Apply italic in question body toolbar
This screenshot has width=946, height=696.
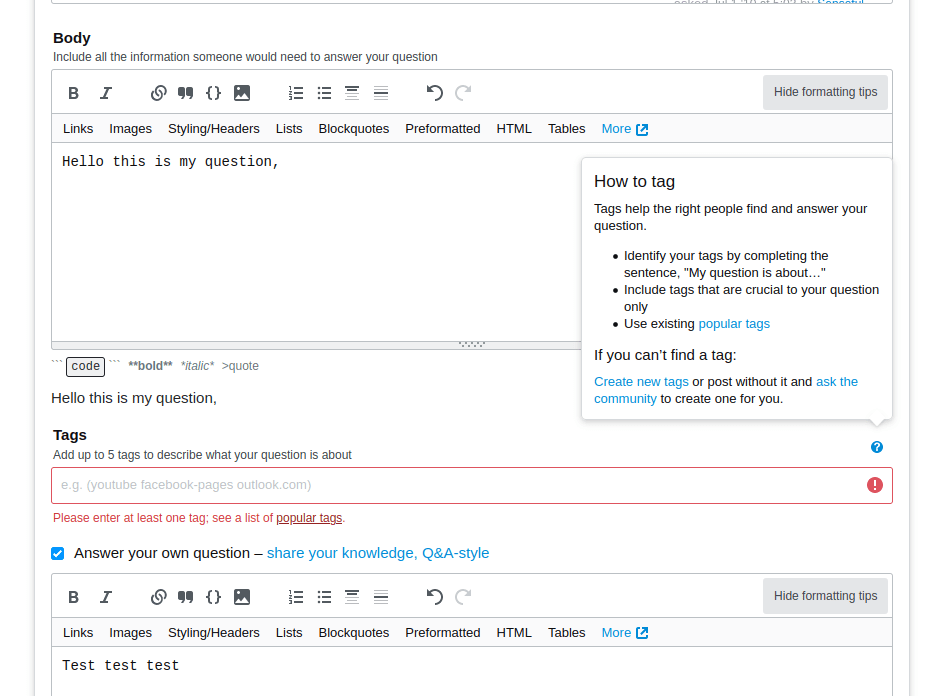(106, 93)
